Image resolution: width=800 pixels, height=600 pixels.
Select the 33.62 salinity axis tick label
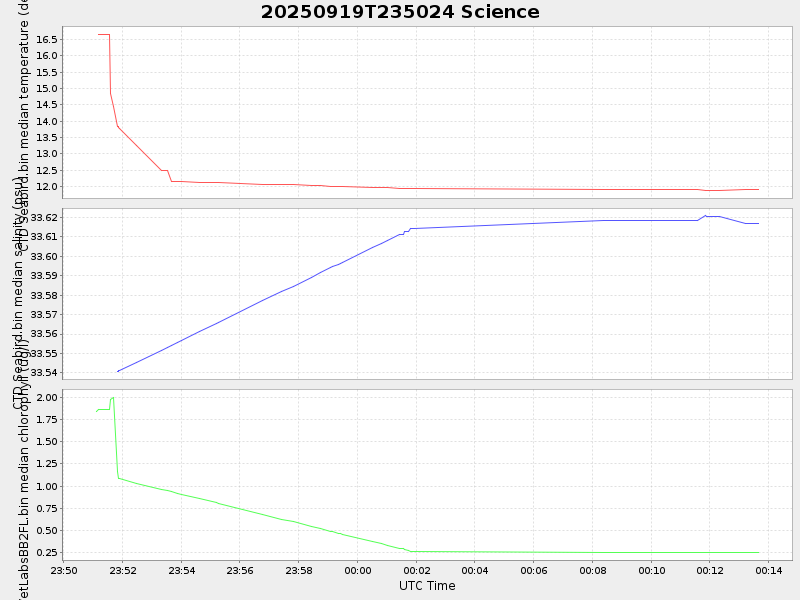coord(44,217)
